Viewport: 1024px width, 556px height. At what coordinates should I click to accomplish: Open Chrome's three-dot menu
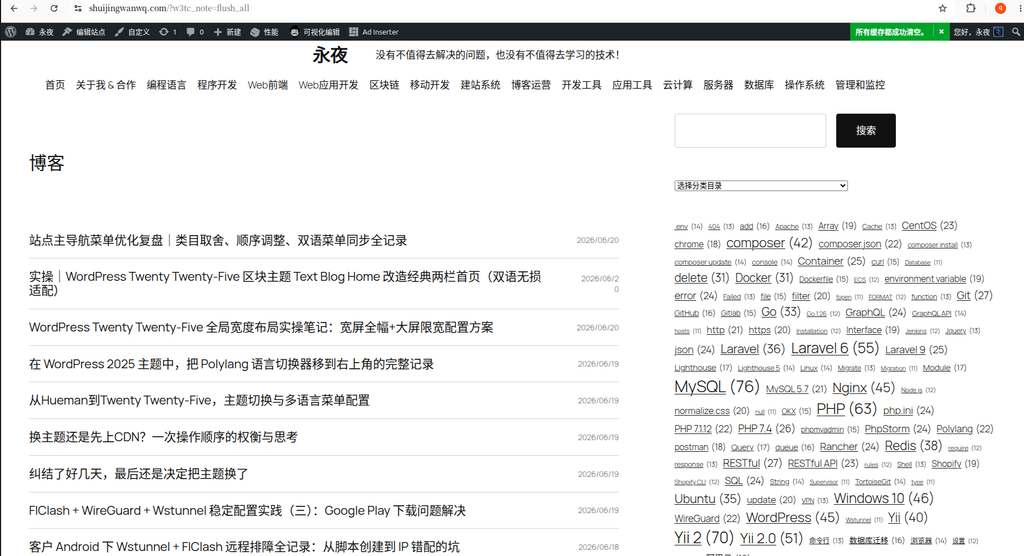1021,8
